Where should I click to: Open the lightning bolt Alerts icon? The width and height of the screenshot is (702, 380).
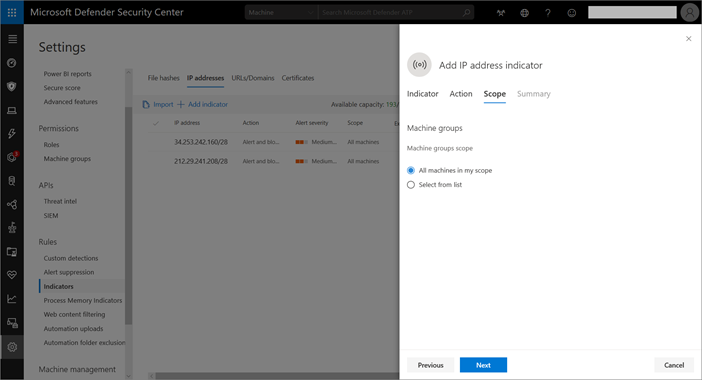pyautogui.click(x=12, y=133)
